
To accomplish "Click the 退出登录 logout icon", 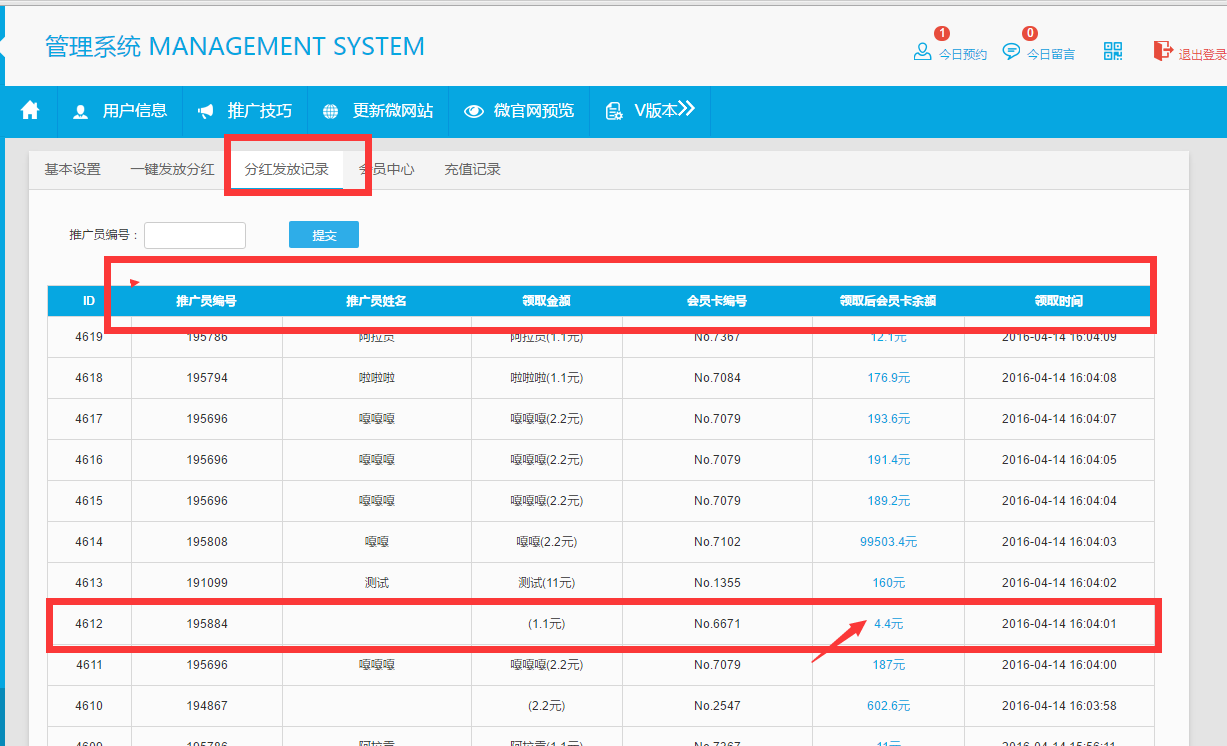I will pos(1163,51).
